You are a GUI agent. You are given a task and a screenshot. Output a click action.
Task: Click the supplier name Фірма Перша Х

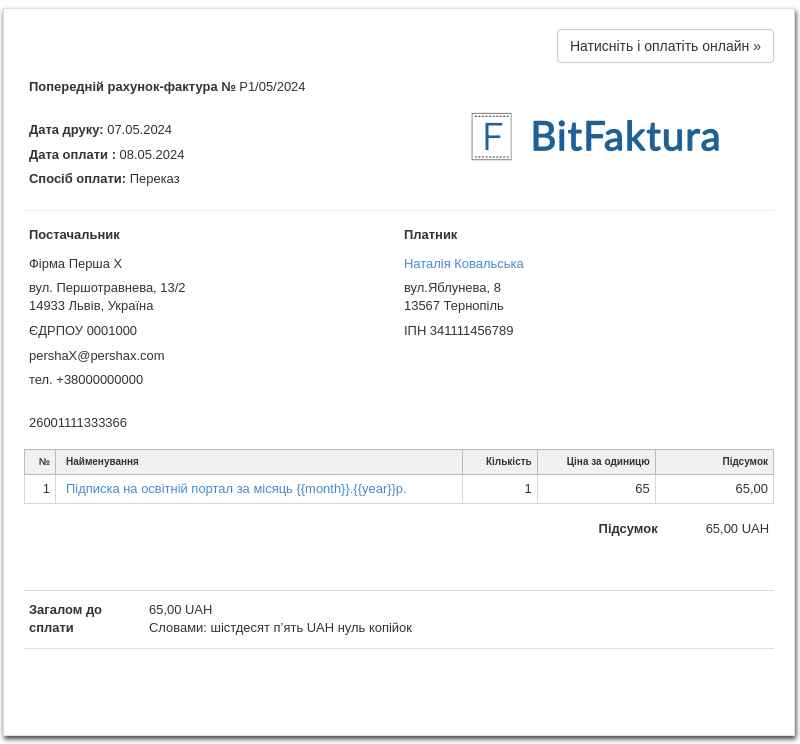pos(76,263)
